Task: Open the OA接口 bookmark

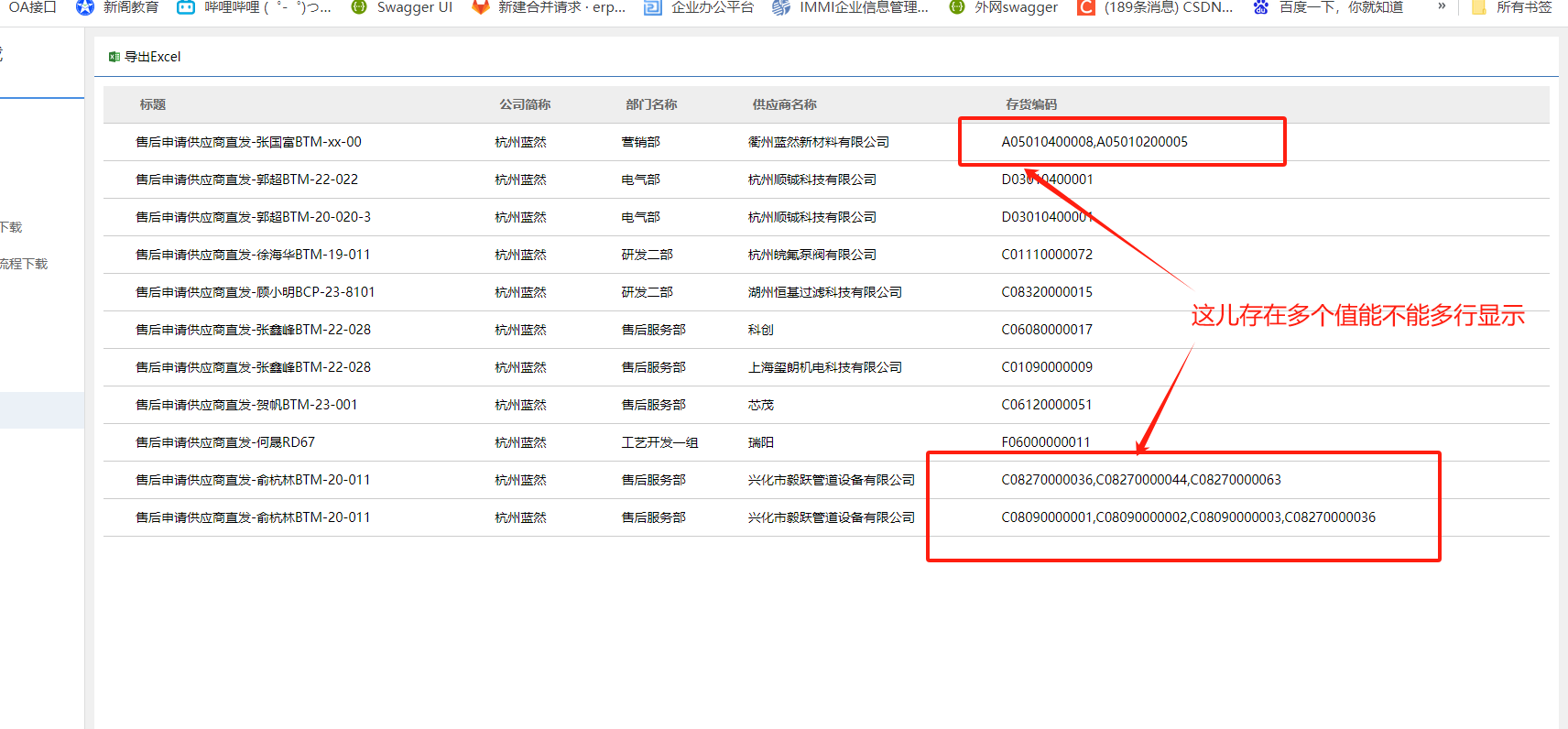Action: point(31,7)
